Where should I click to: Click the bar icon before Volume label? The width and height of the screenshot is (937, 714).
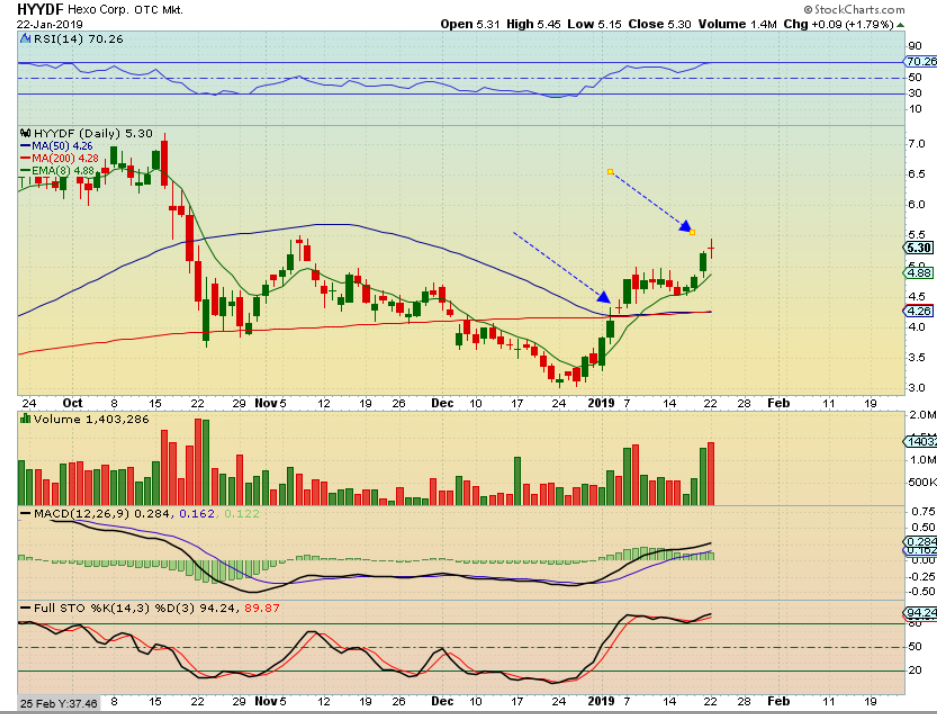(x=25, y=419)
